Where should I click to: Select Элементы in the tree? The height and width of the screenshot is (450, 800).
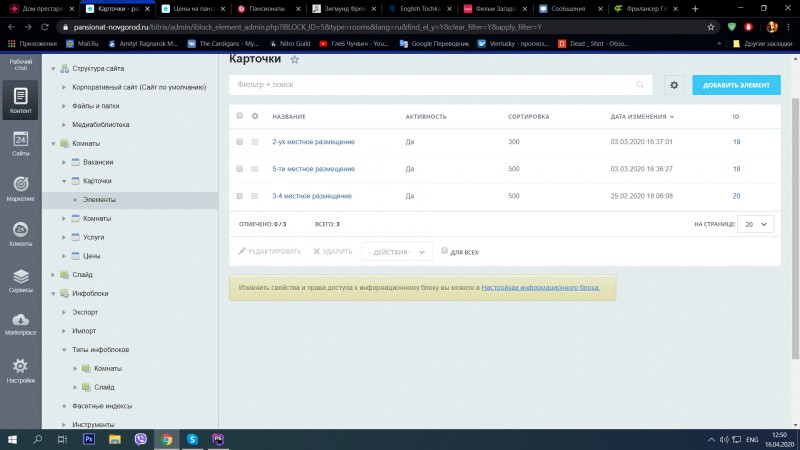tap(99, 200)
